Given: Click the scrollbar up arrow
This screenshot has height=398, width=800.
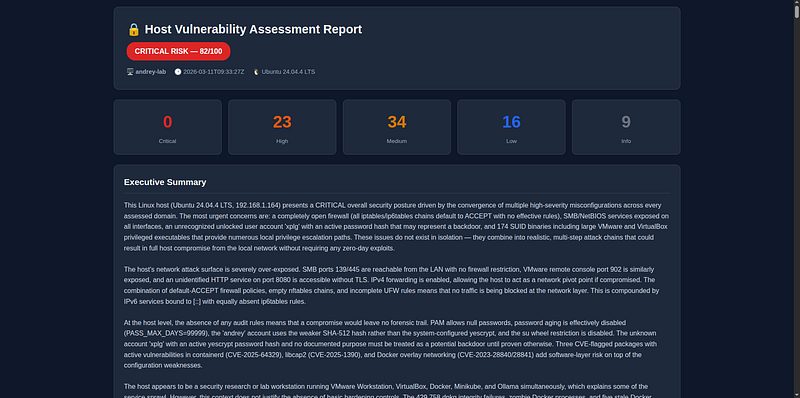Looking at the screenshot, I should pos(796,3).
